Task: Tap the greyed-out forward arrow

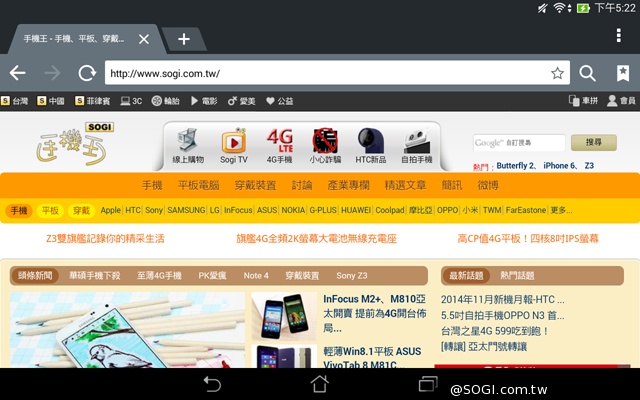Action: pos(52,73)
